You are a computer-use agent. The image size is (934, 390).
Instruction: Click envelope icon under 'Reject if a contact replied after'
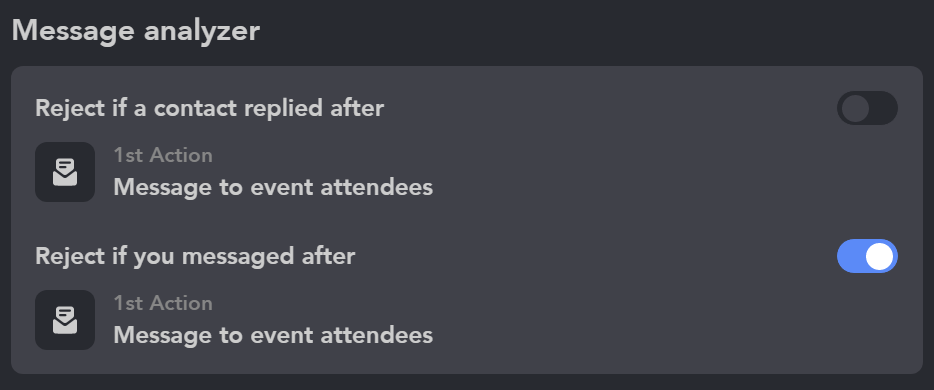[x=65, y=172]
